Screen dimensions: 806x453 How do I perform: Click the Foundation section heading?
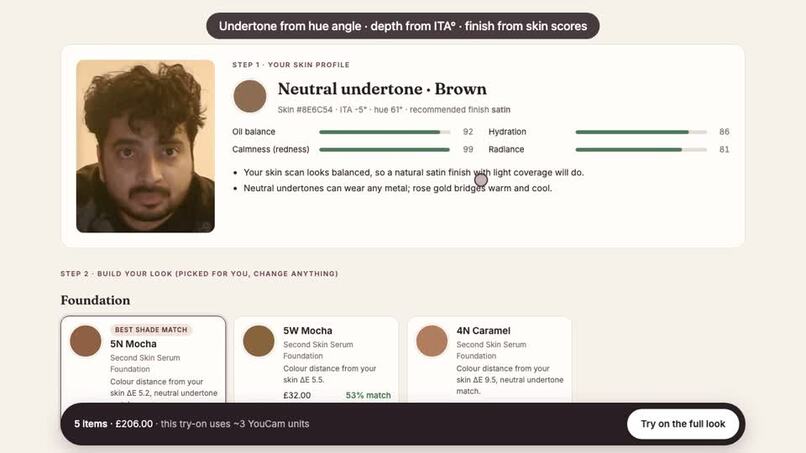coord(95,300)
